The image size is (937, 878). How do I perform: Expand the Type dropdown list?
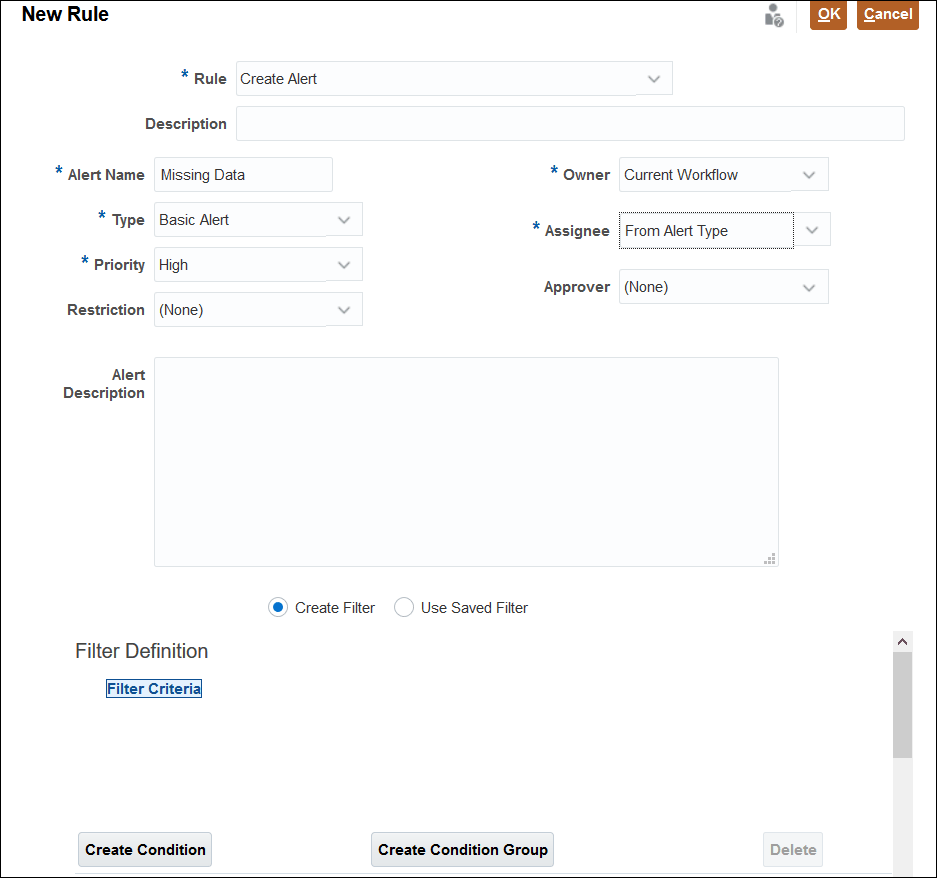344,220
